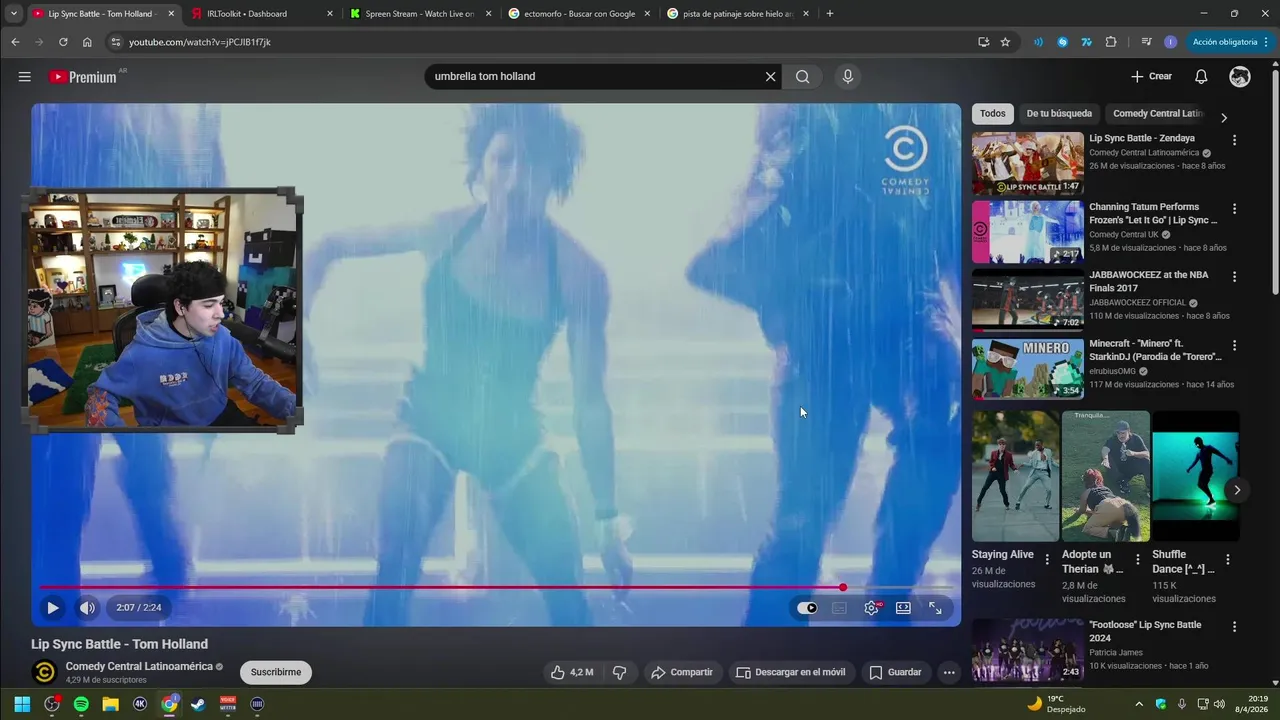
Task: Seek on the red video progress bar
Action: coord(496,588)
